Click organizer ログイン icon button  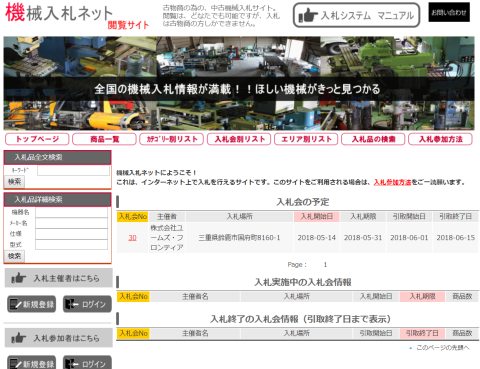[x=87, y=304]
